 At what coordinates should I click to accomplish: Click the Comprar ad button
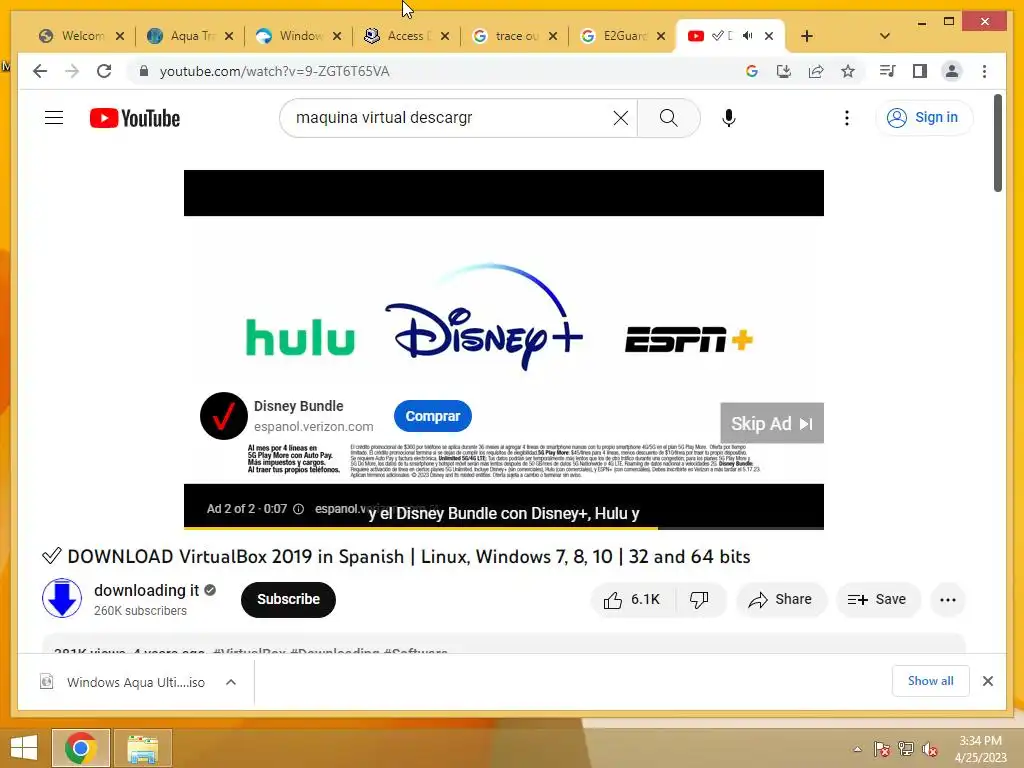click(x=432, y=416)
